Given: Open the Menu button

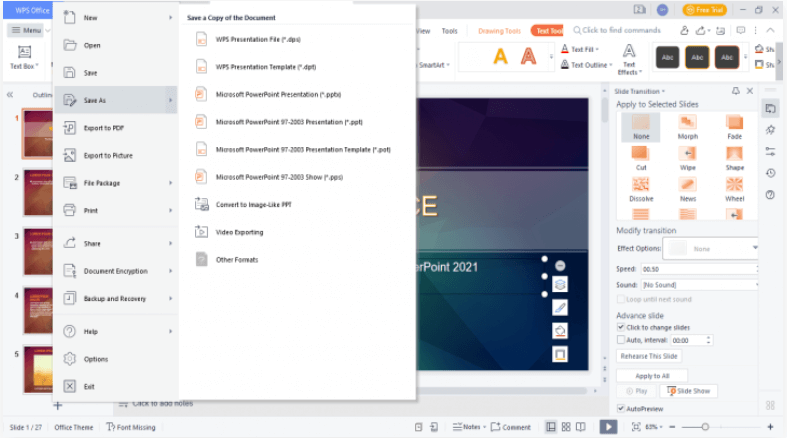Looking at the screenshot, I should [27, 30].
